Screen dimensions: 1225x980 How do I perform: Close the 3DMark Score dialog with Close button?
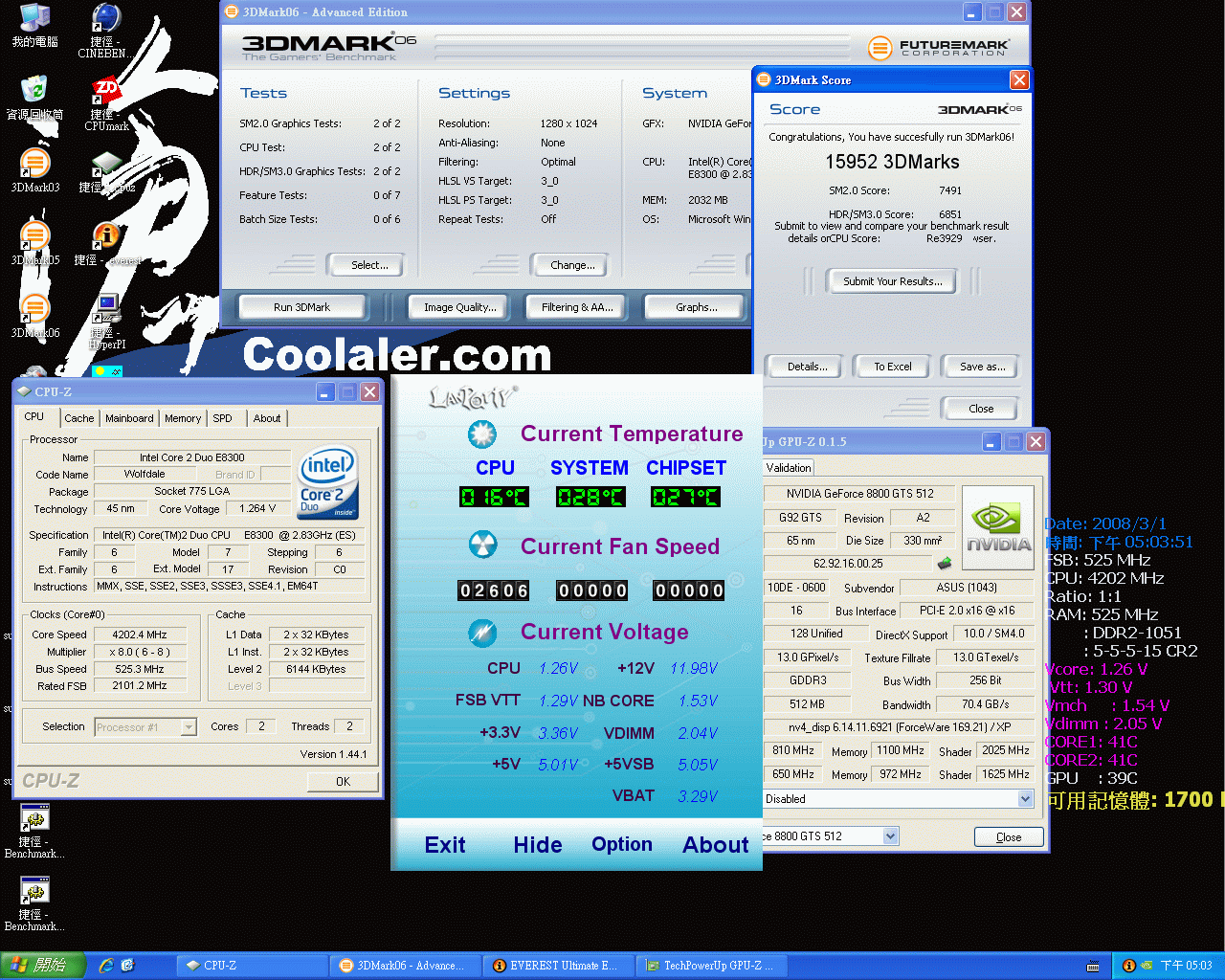[978, 409]
